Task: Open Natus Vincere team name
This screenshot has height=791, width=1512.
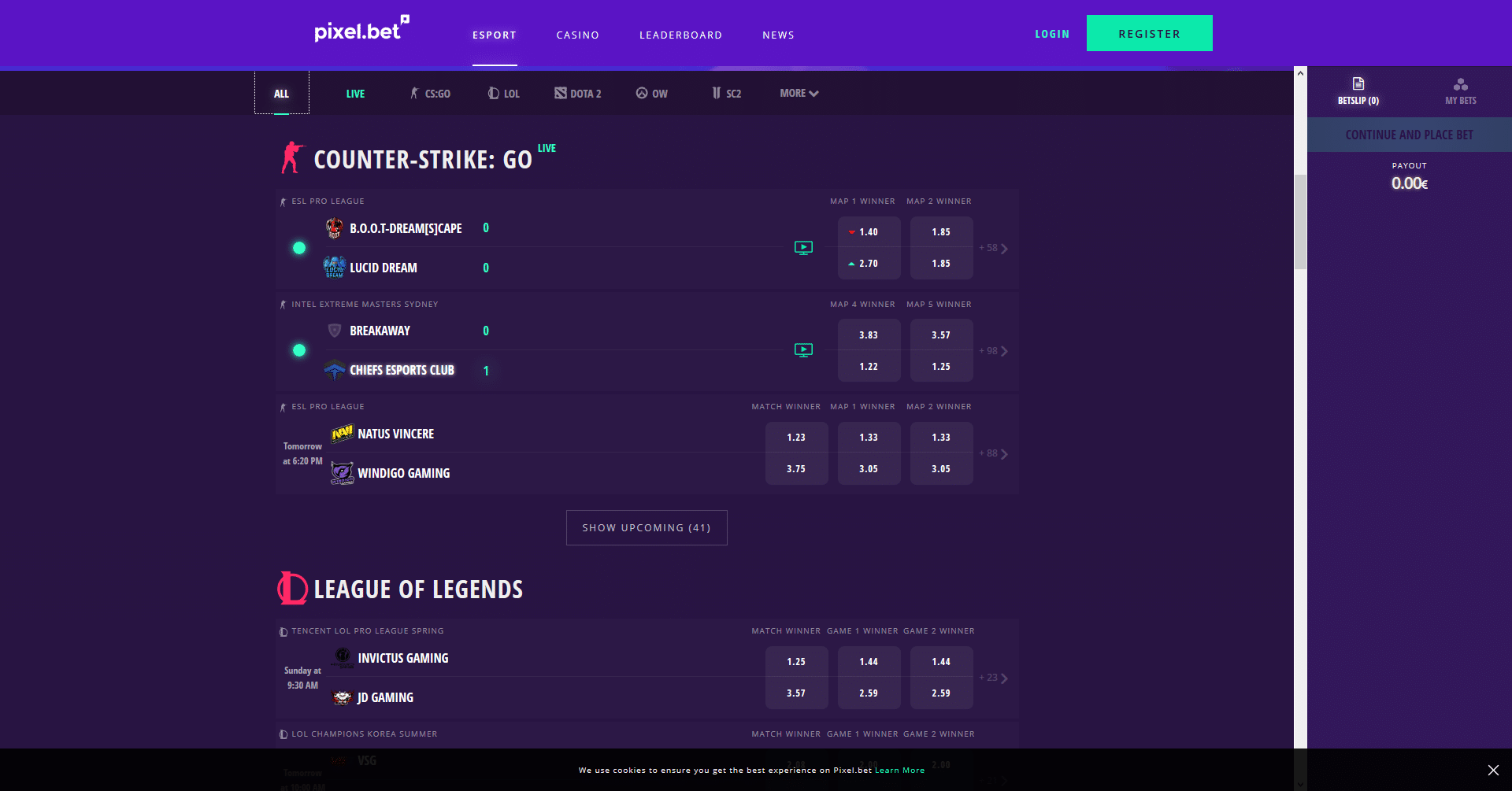Action: coord(396,434)
